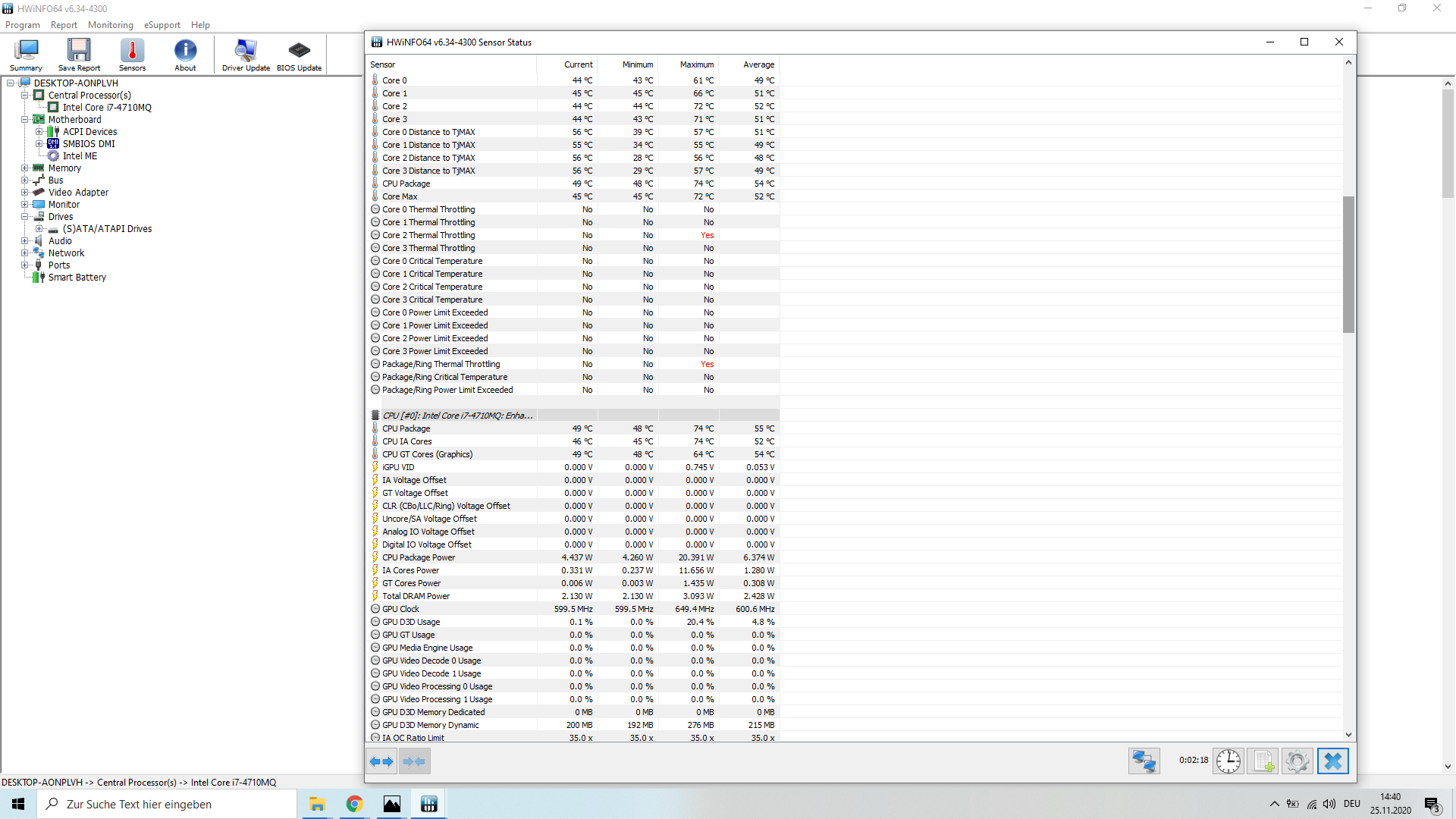
Task: Click the sensor list vertical scrollbar thumb
Action: pos(1348,264)
